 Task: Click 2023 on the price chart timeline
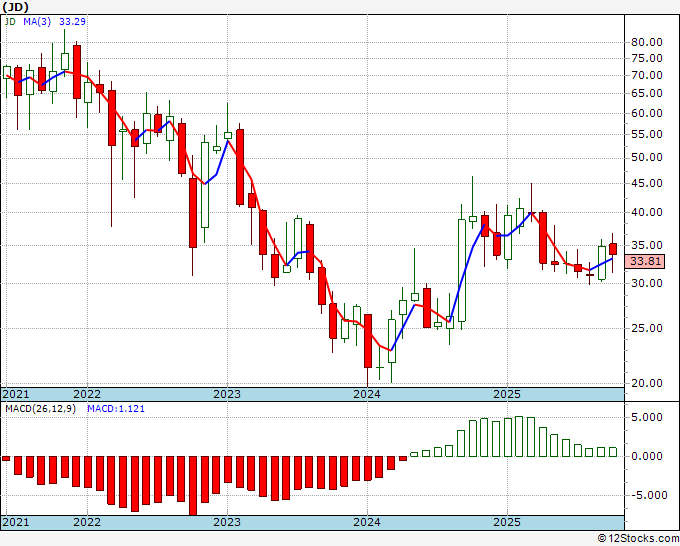point(227,394)
